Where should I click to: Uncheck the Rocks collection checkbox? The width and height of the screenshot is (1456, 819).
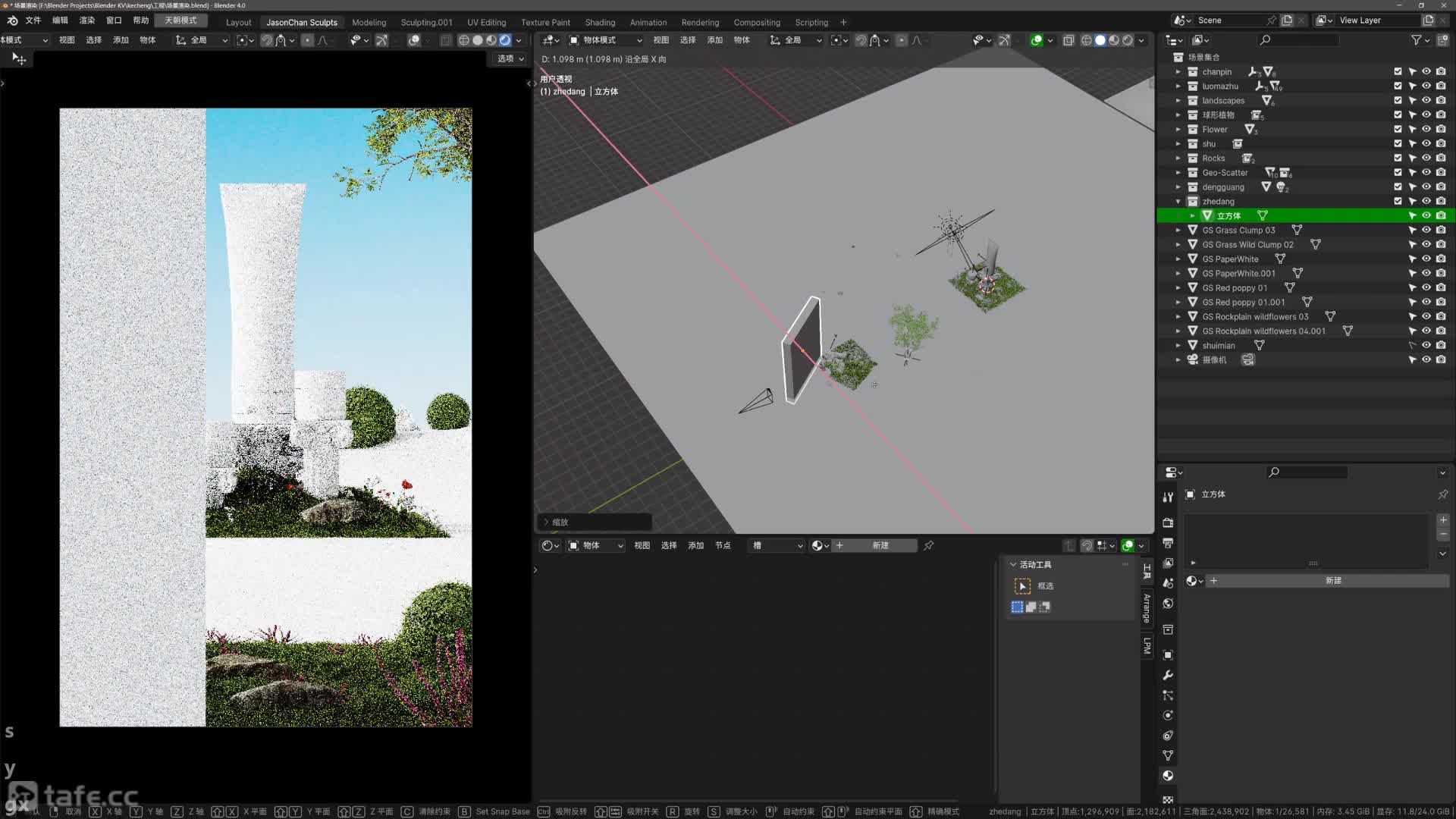(1398, 158)
